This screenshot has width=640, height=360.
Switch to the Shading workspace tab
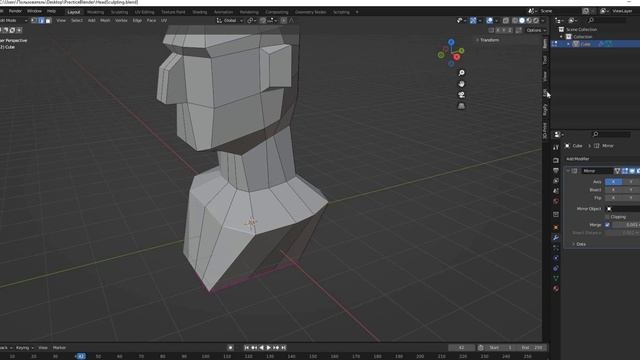point(200,12)
